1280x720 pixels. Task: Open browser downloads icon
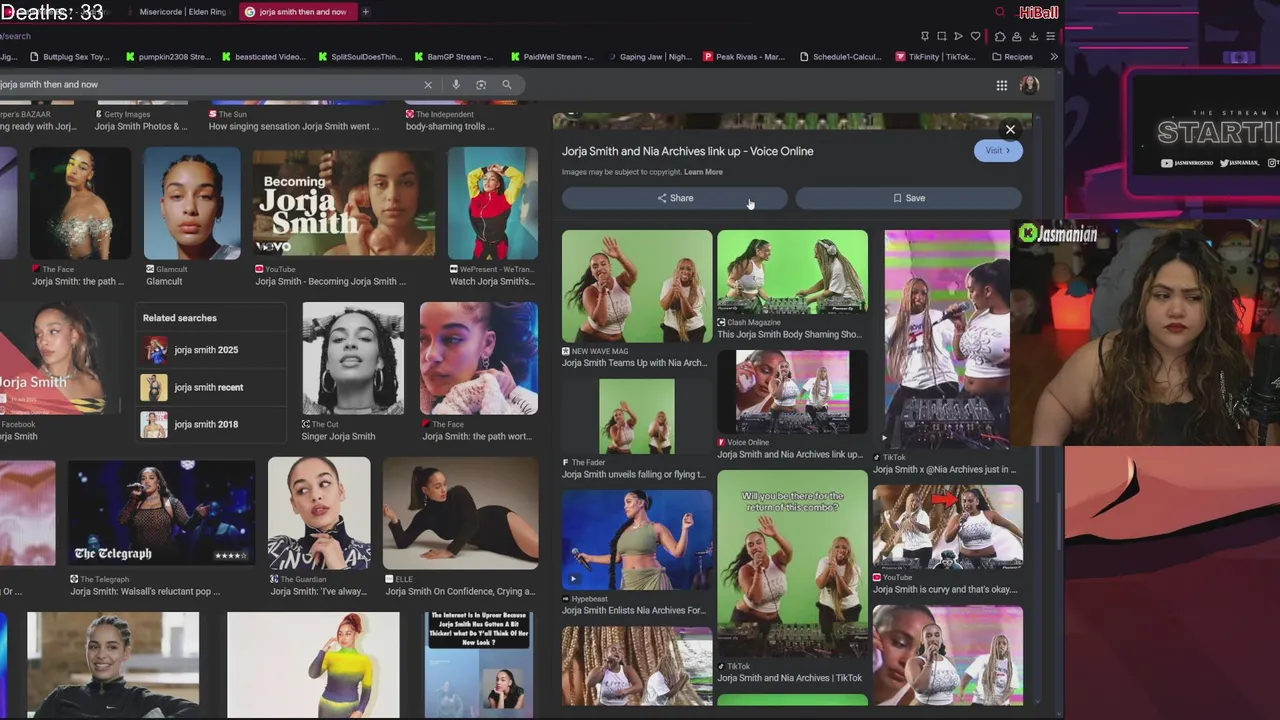tap(1034, 36)
